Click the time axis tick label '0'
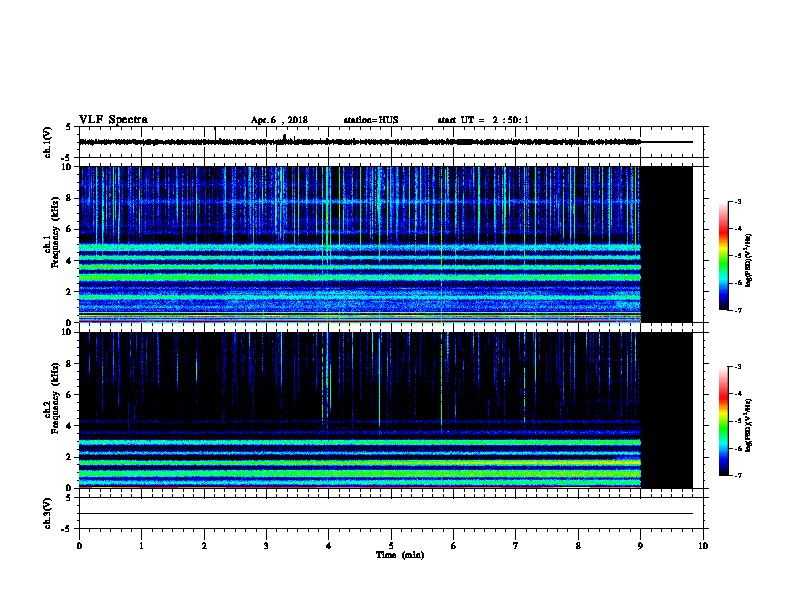Screen dimensions: 792x612 [79, 546]
